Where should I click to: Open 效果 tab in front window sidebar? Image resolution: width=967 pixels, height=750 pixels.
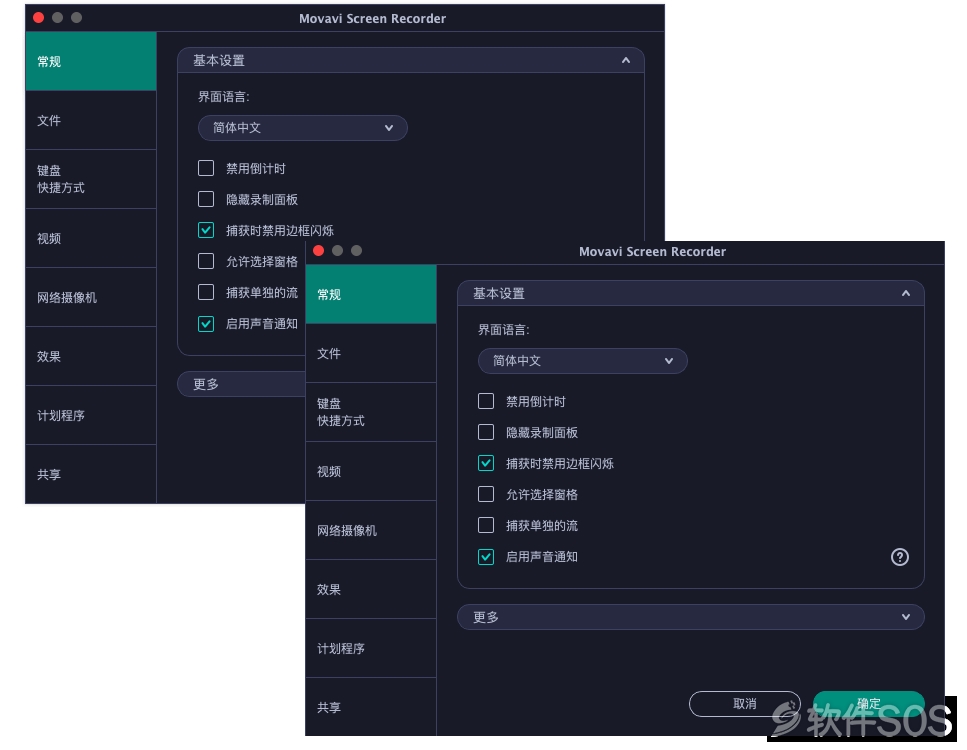click(x=371, y=590)
